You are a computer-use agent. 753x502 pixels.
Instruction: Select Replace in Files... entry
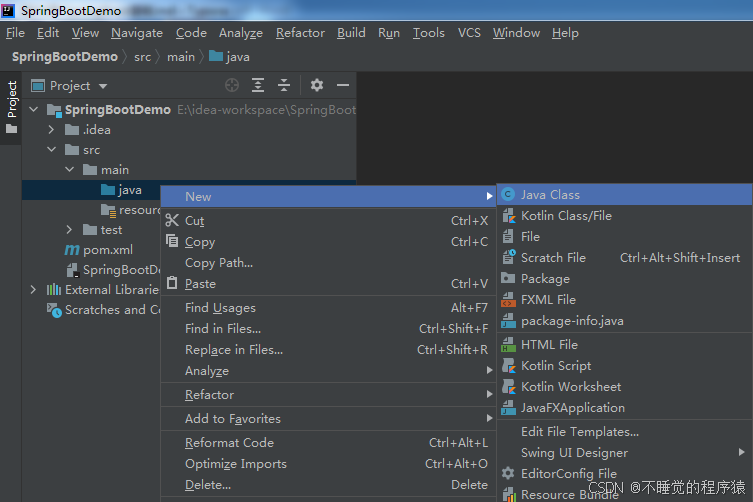tap(328, 350)
